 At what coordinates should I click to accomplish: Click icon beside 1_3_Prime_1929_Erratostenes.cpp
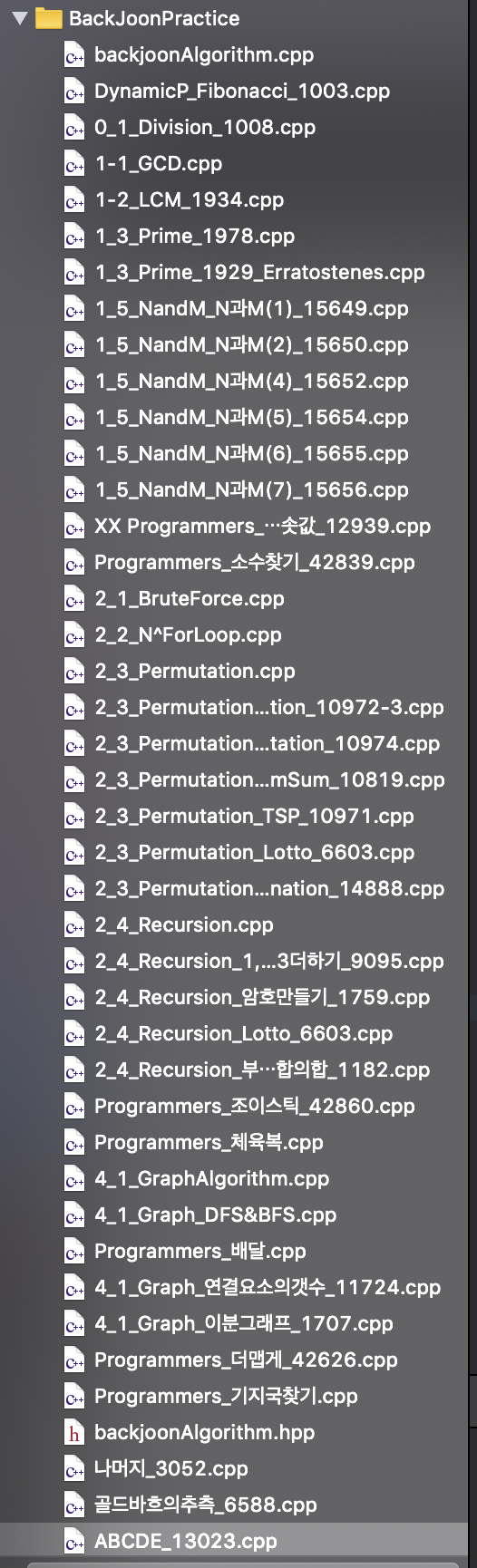point(74,273)
